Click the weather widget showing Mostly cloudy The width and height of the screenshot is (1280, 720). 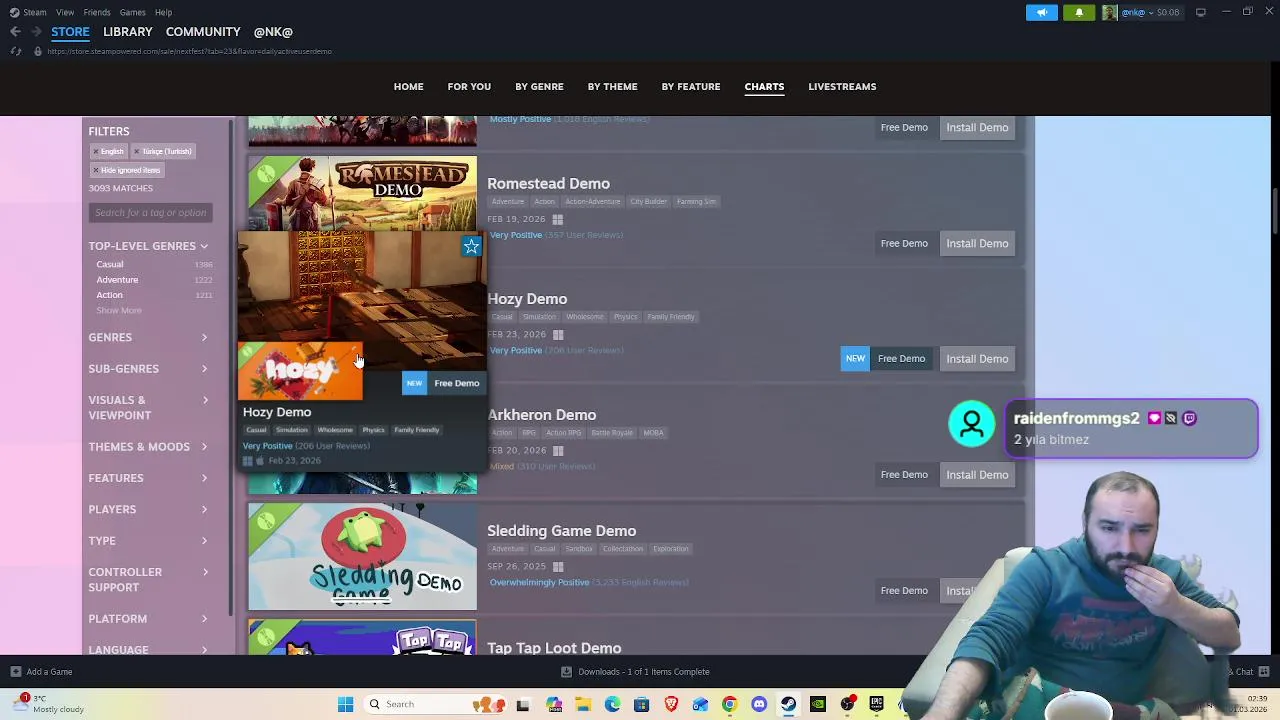[x=50, y=704]
